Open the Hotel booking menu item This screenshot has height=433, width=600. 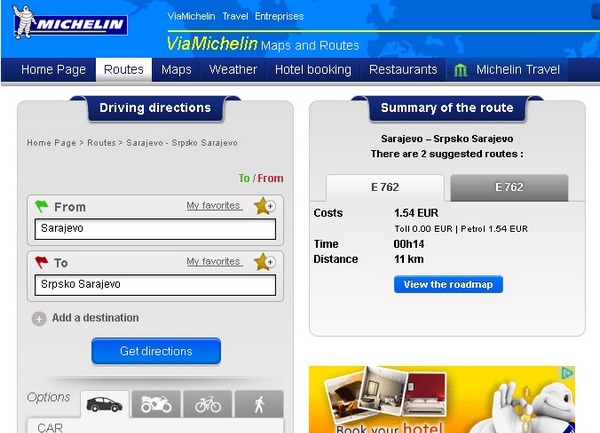pyautogui.click(x=313, y=70)
